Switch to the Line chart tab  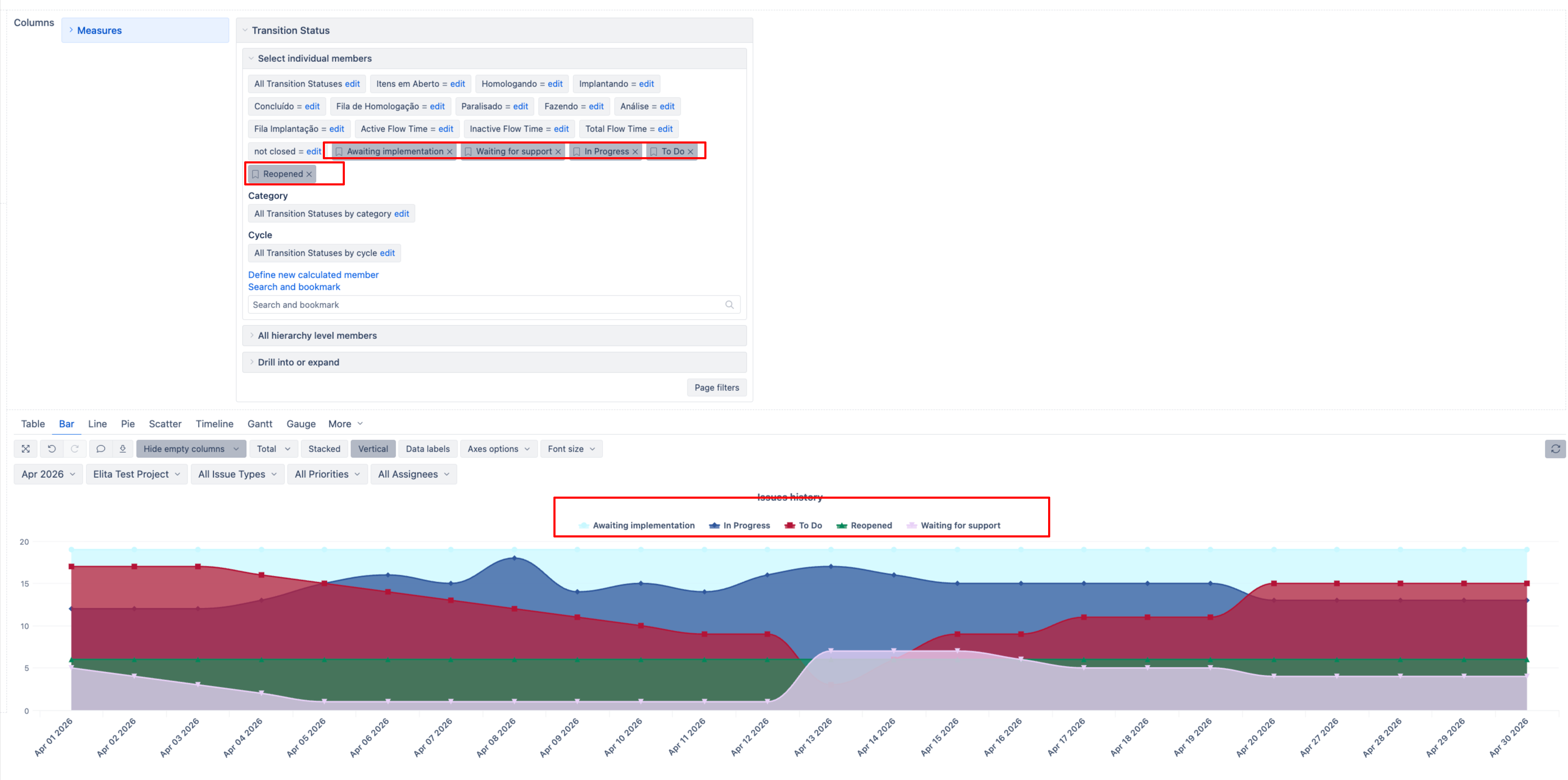pos(97,424)
